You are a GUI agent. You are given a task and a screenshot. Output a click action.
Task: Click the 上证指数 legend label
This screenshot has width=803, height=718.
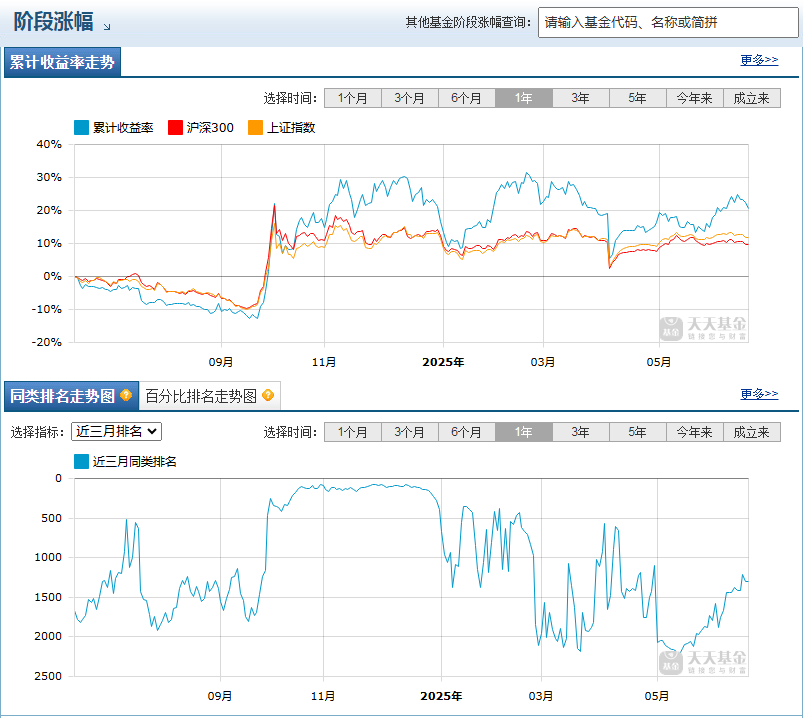pos(291,128)
